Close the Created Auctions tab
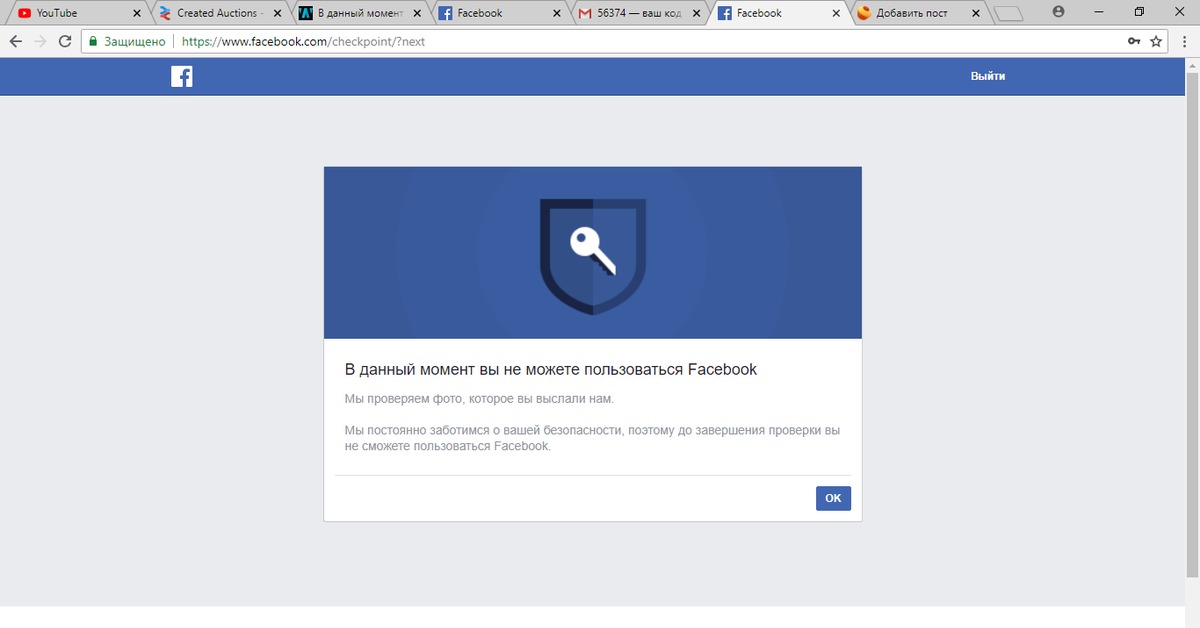 click(x=276, y=13)
